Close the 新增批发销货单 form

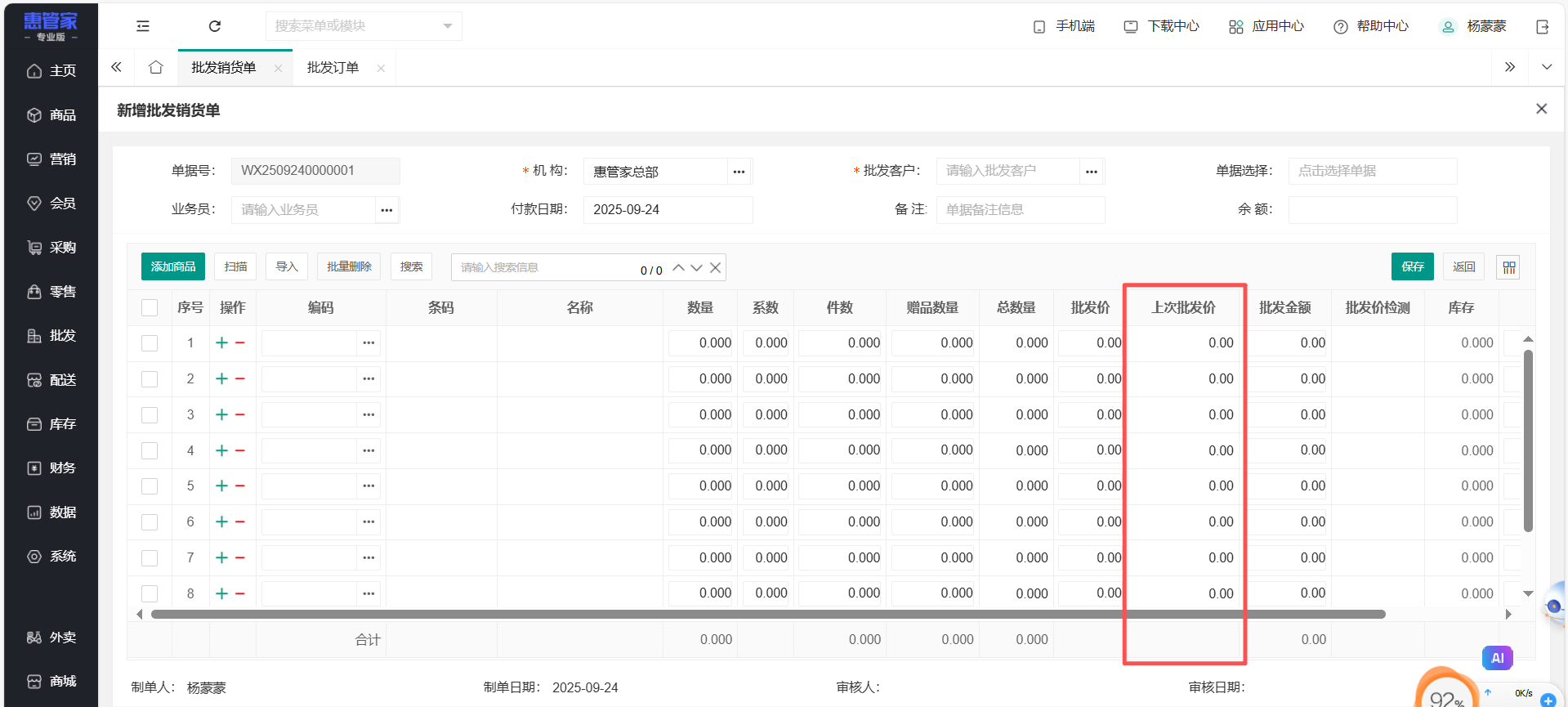[1542, 109]
